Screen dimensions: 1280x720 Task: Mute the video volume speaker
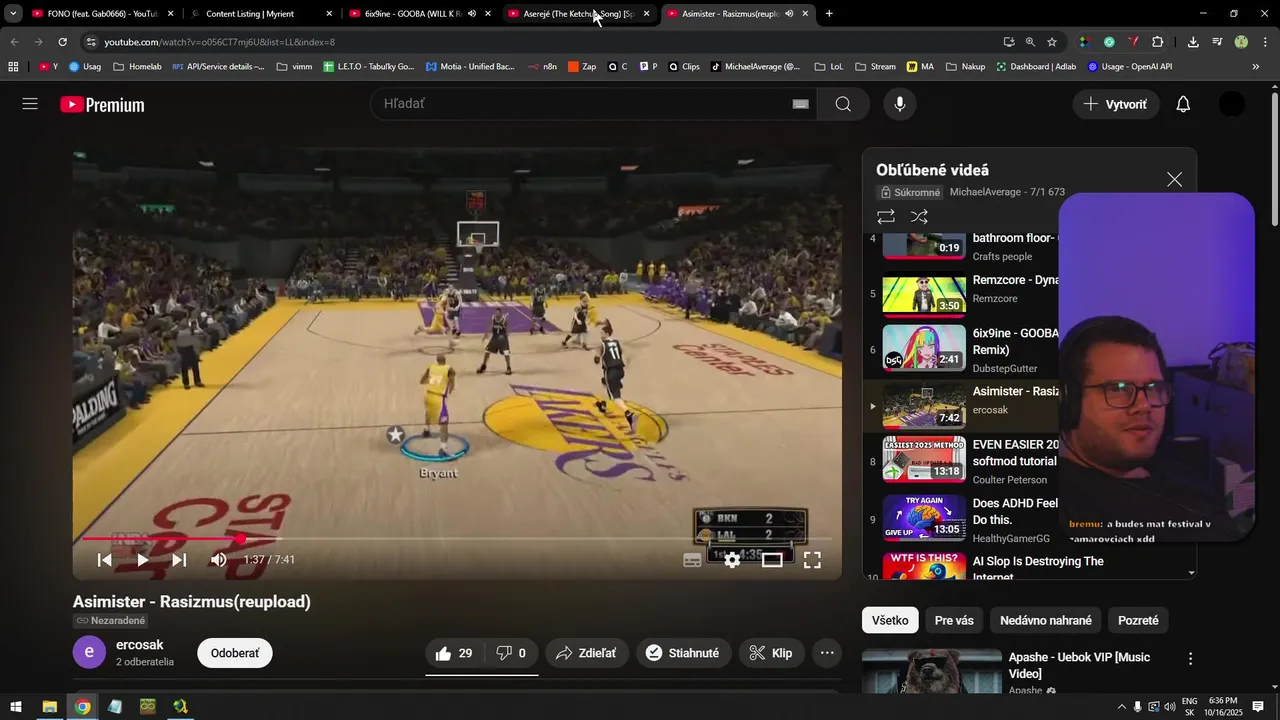click(x=219, y=560)
